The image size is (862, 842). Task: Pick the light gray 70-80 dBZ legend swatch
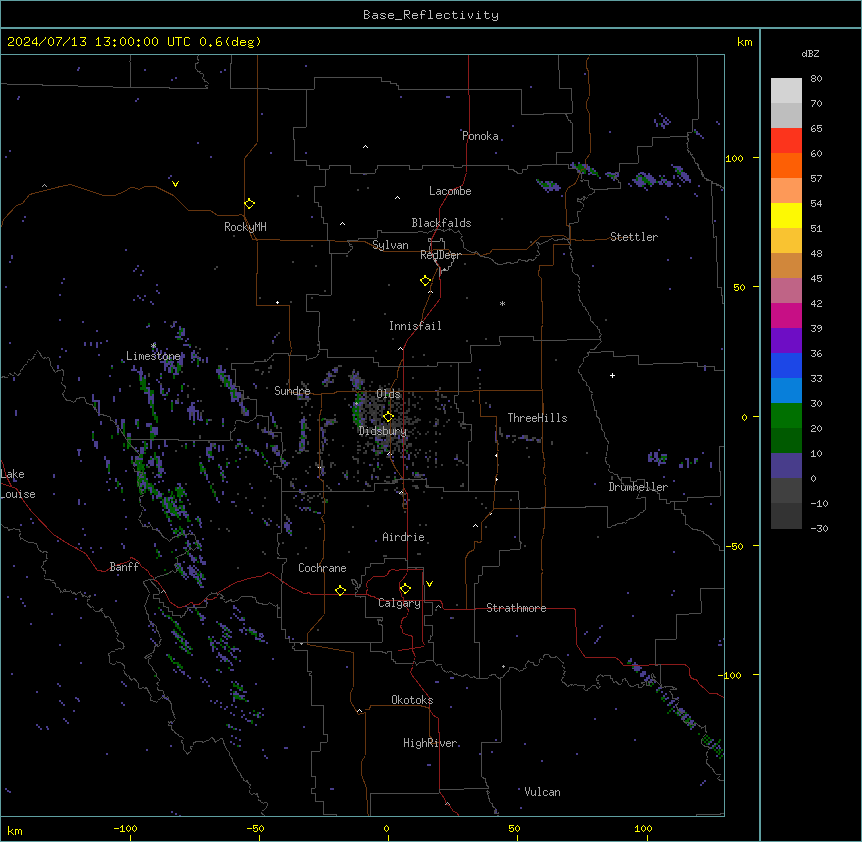tap(786, 91)
